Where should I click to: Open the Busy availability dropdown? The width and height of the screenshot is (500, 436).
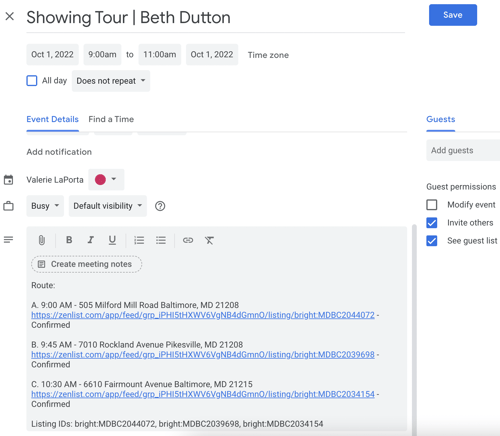click(45, 206)
